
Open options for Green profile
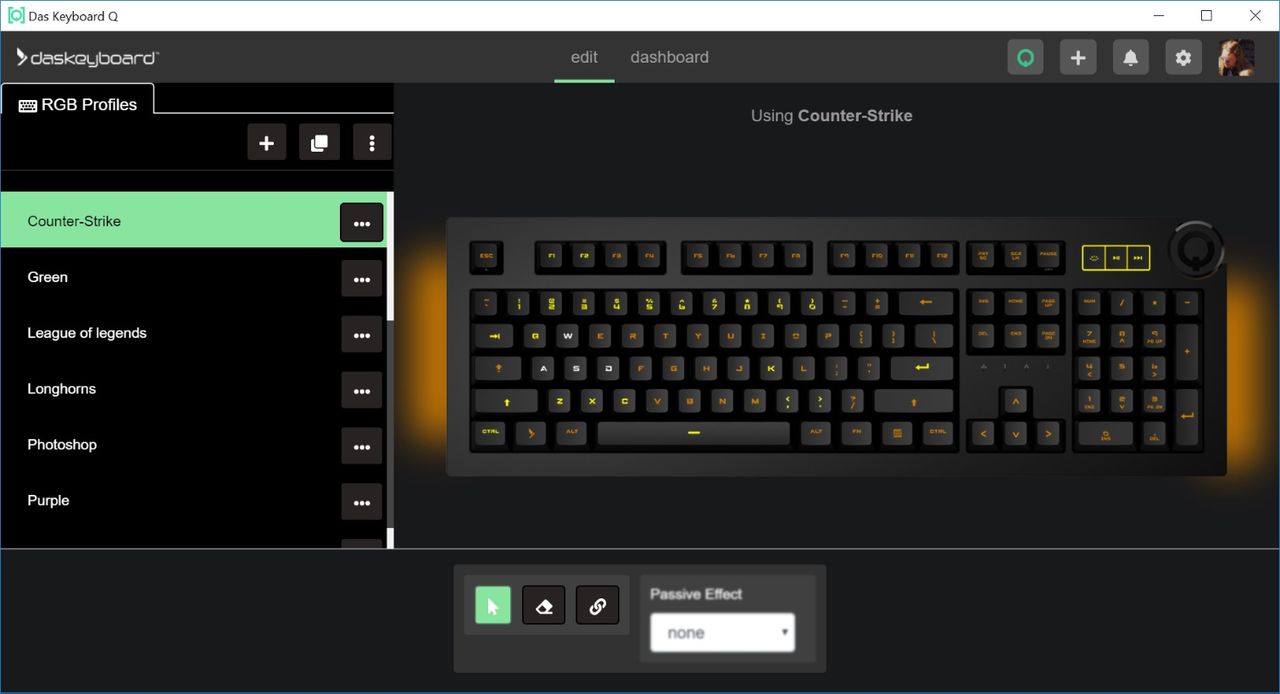point(362,279)
